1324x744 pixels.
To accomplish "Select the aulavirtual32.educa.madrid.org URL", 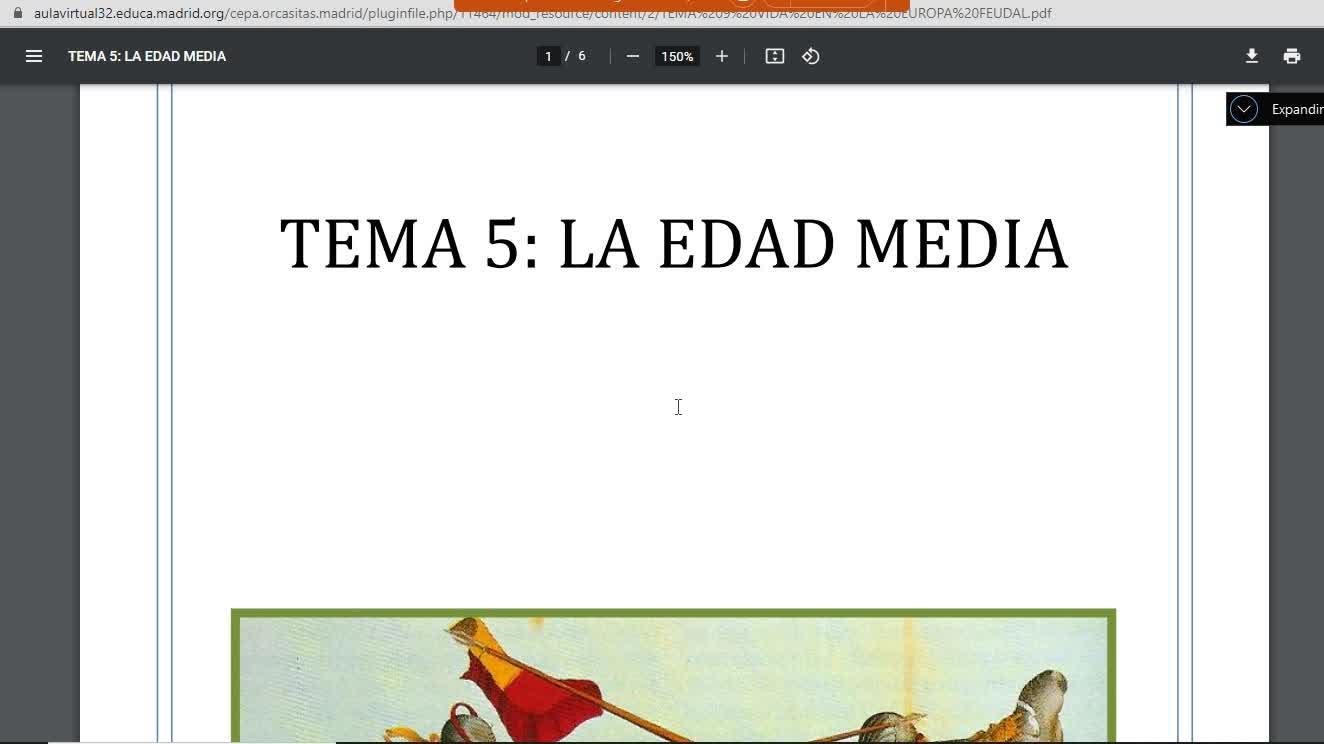I will (x=542, y=13).
